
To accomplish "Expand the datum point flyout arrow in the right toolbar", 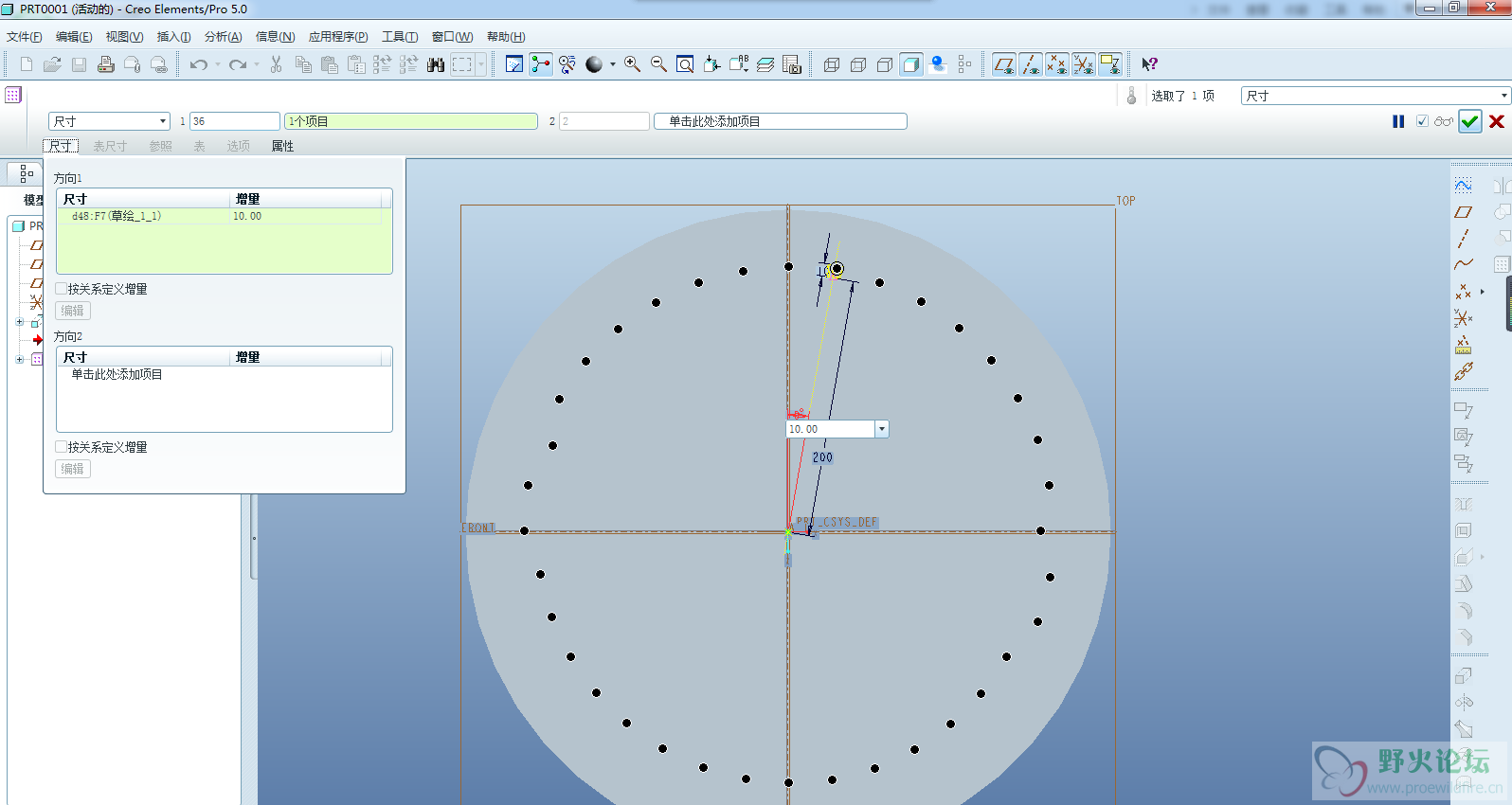I will point(1483,292).
